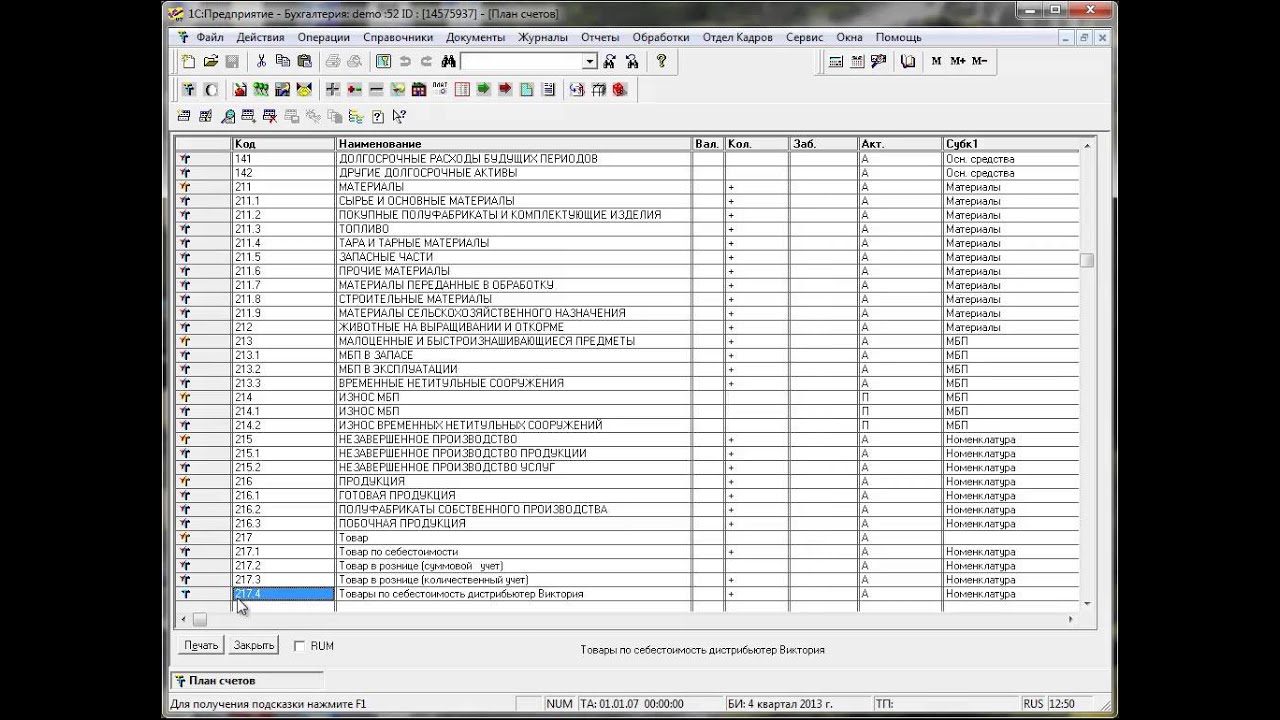The height and width of the screenshot is (720, 1280).
Task: Click the binoculars Find icon
Action: pos(448,62)
